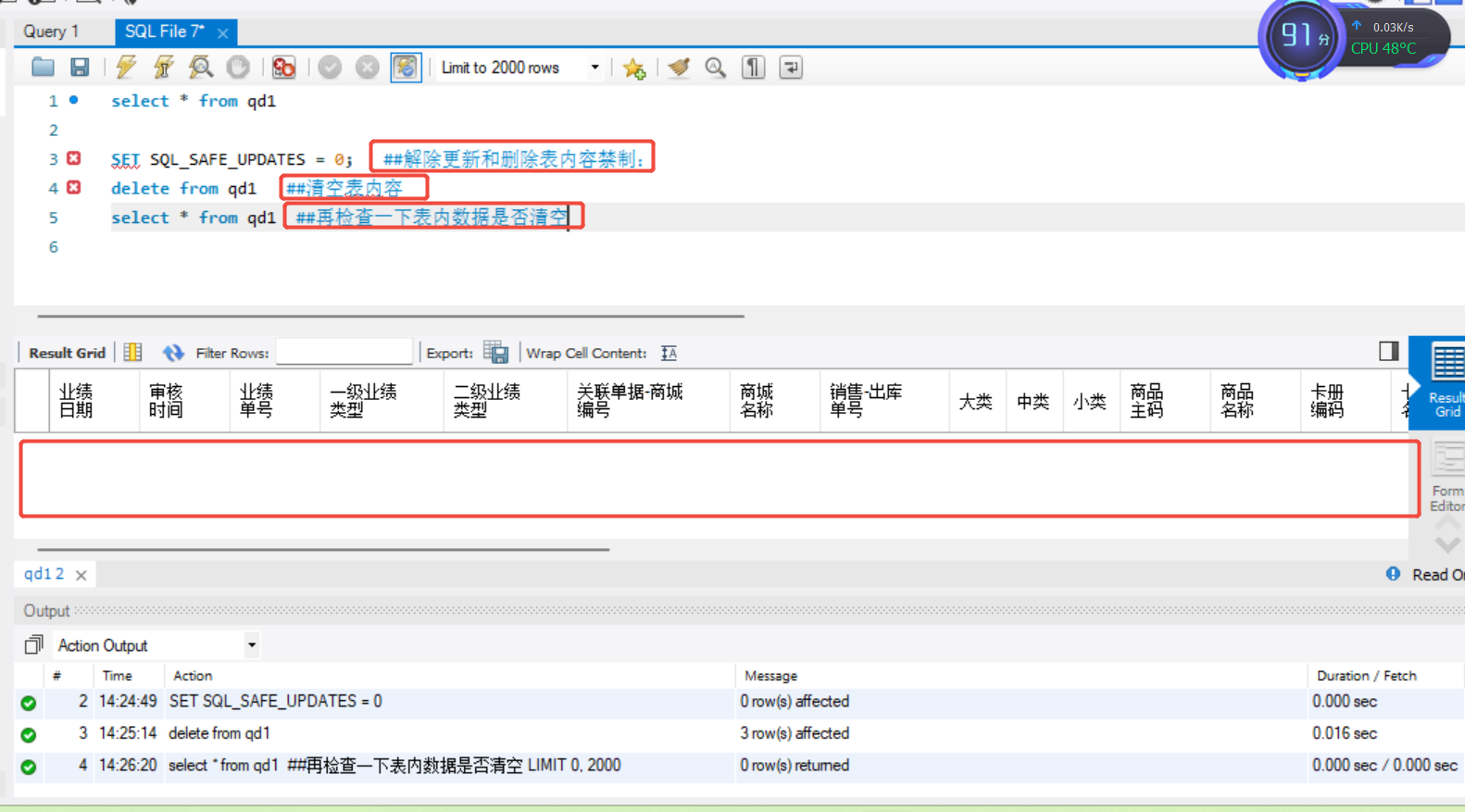The height and width of the screenshot is (812, 1465).
Task: Click the 销售-出库单号 column header
Action: [884, 401]
